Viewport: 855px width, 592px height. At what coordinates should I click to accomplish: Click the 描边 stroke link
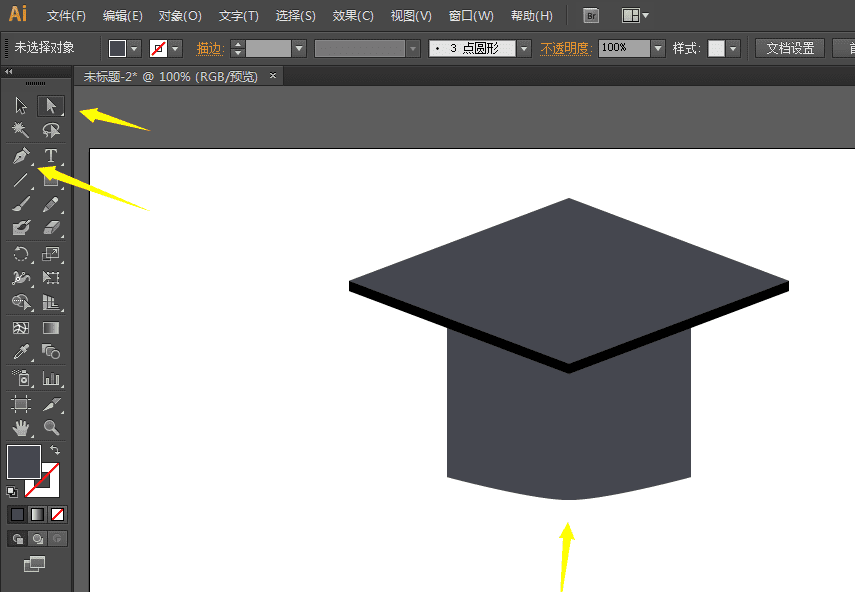(x=209, y=48)
